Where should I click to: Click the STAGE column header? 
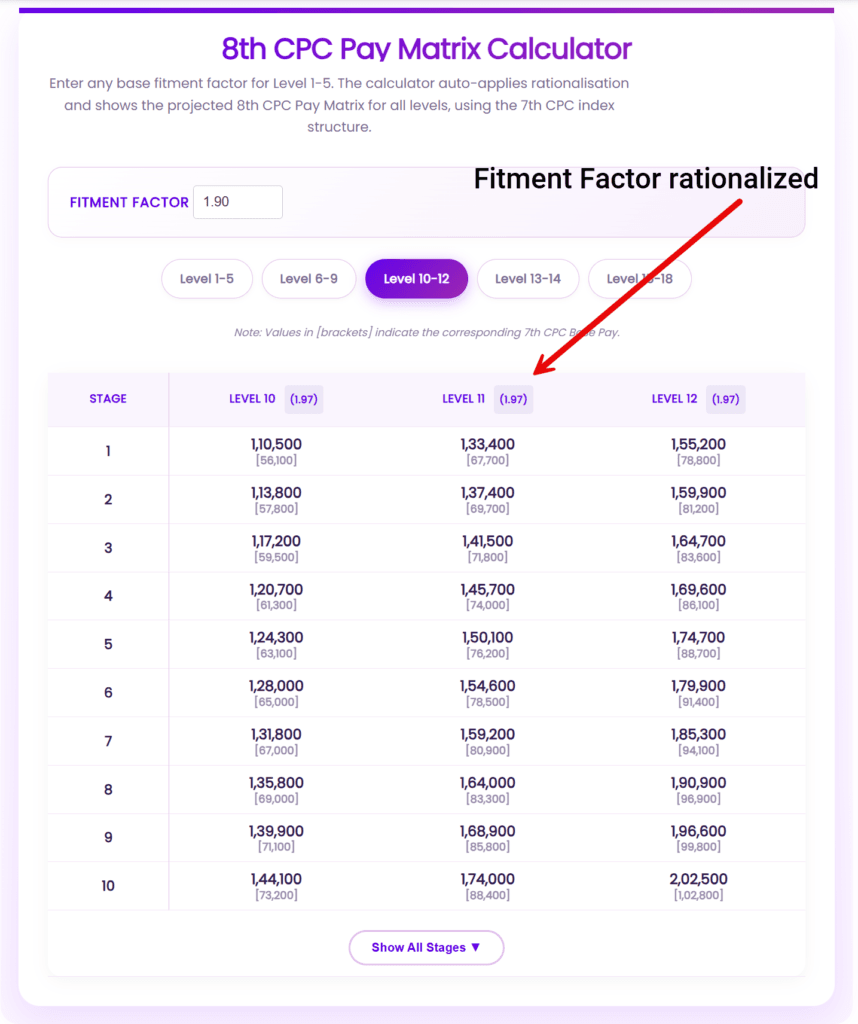point(107,398)
